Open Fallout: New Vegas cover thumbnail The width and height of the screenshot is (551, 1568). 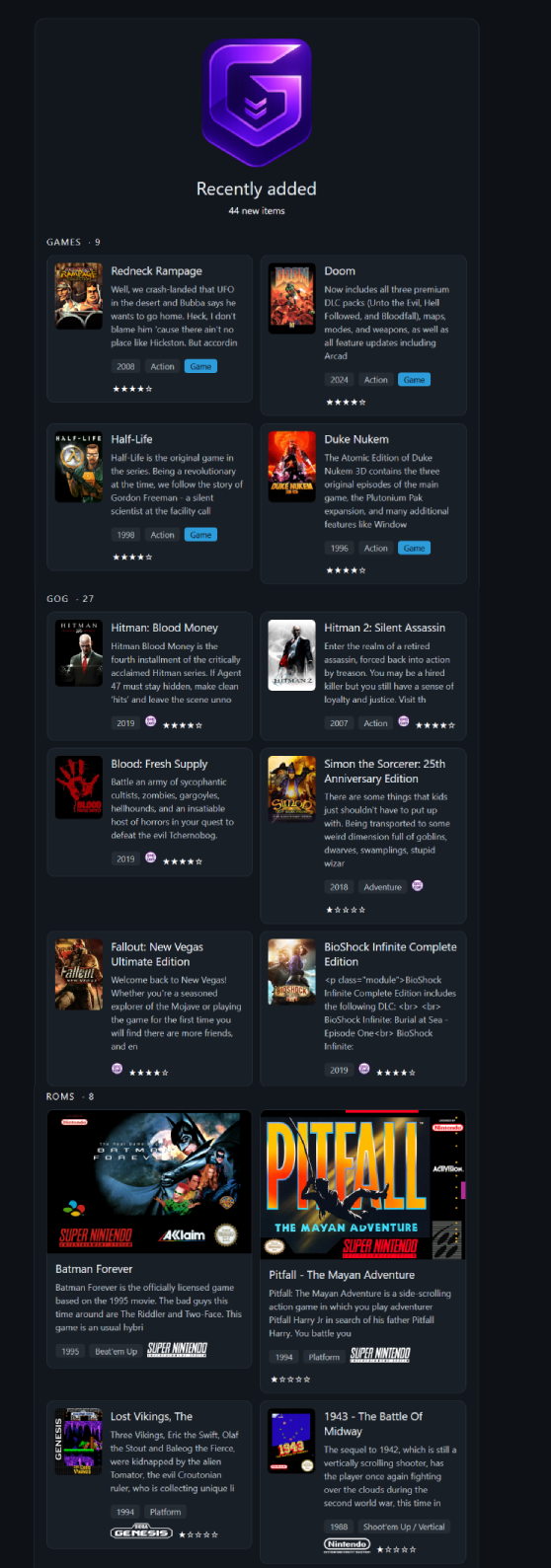[79, 974]
